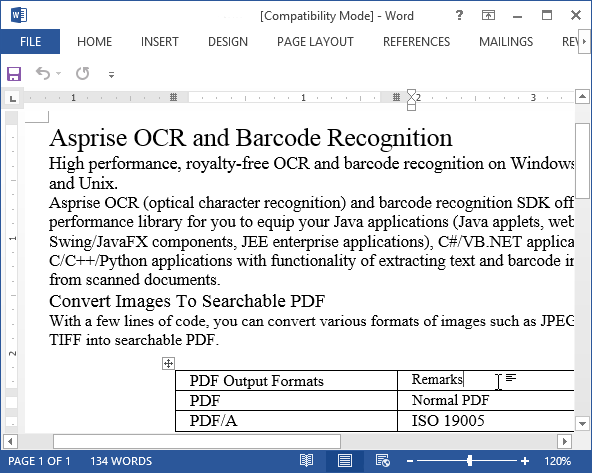
Task: Click the Word application icon in title bar
Action: [x=19, y=15]
